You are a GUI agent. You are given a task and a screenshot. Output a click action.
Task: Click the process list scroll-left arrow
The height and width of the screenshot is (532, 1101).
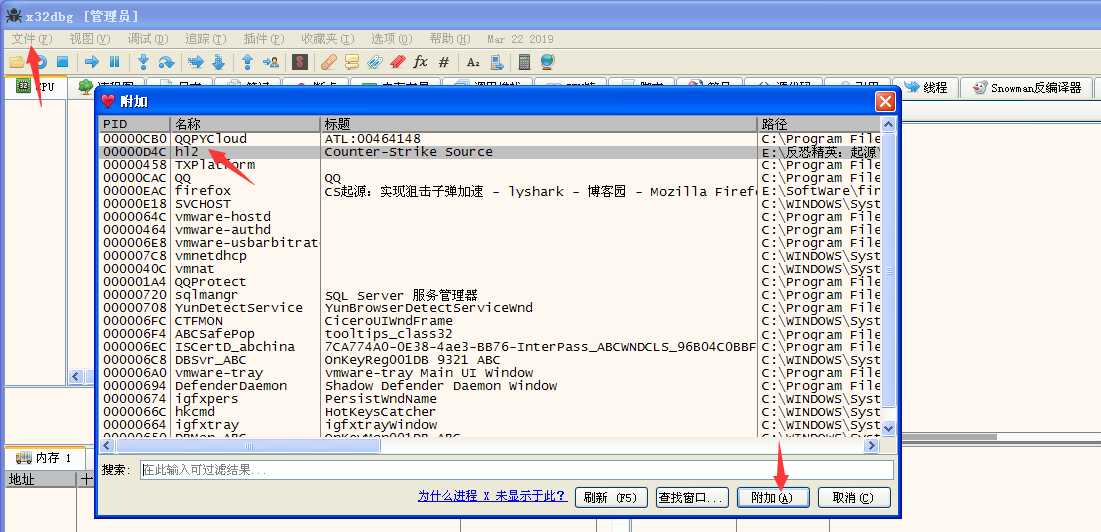pos(107,446)
